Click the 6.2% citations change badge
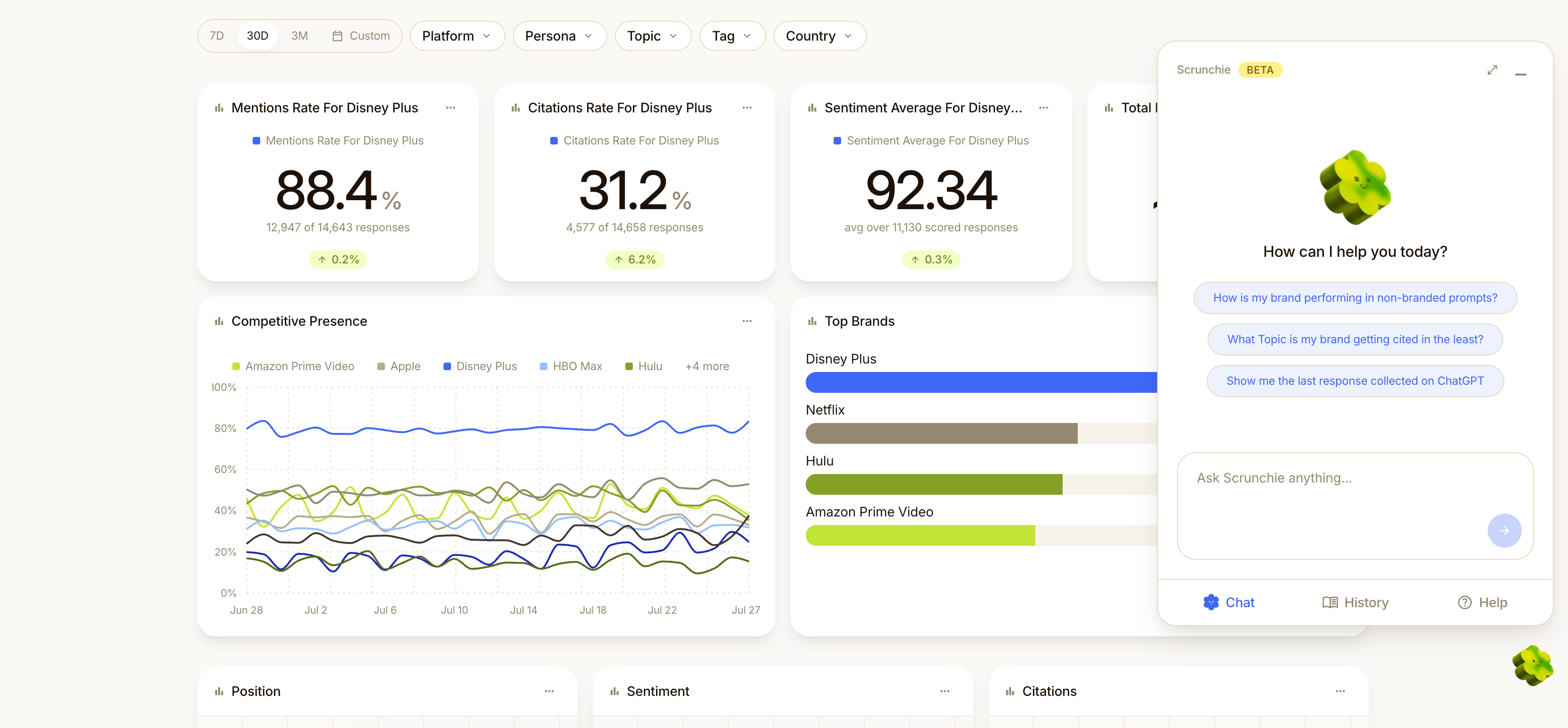This screenshot has height=728, width=1568. click(634, 259)
